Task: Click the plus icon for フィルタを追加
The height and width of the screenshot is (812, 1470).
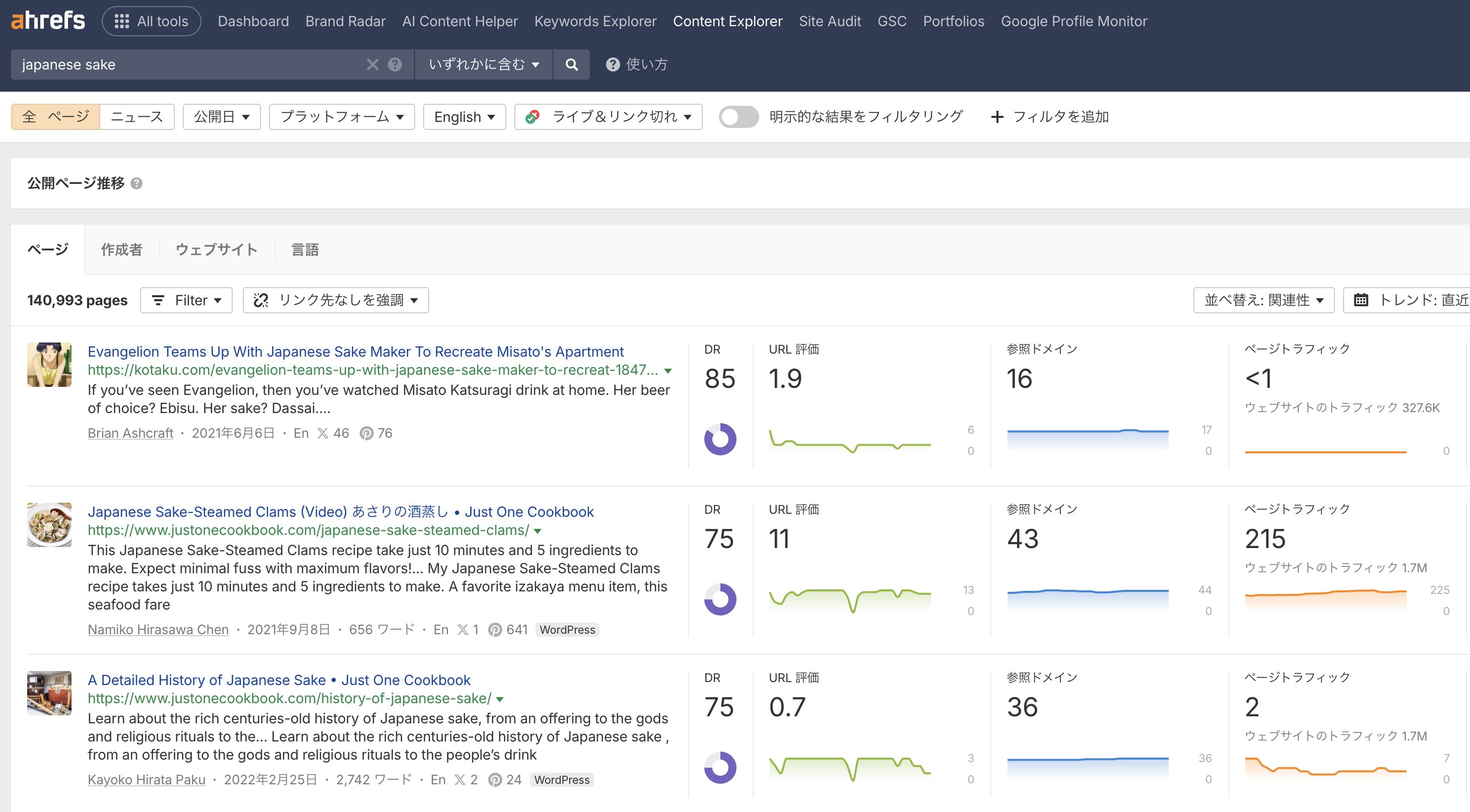Action: pos(997,117)
